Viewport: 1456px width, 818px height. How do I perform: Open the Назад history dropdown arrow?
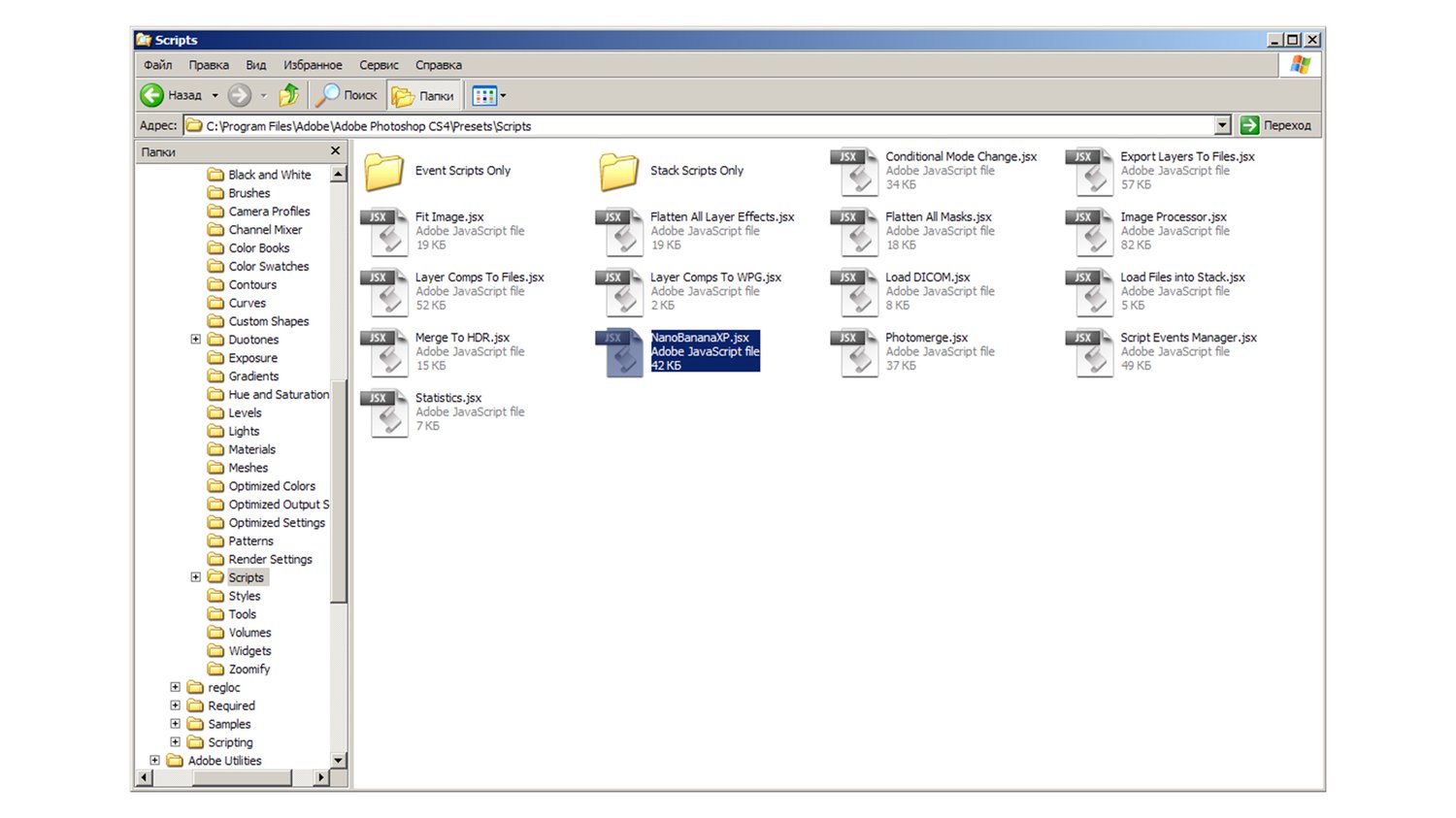click(215, 95)
